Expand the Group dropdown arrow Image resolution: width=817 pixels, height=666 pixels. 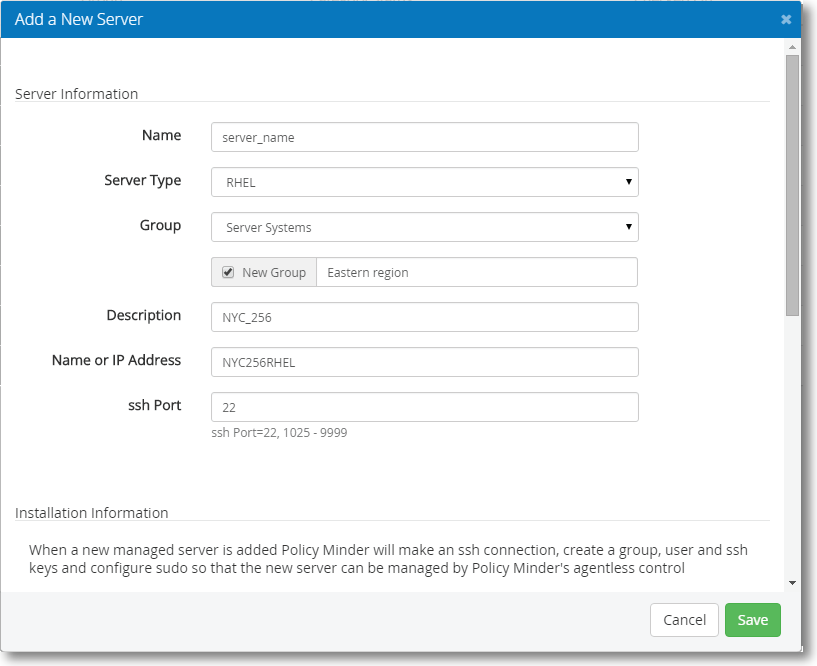[x=628, y=227]
